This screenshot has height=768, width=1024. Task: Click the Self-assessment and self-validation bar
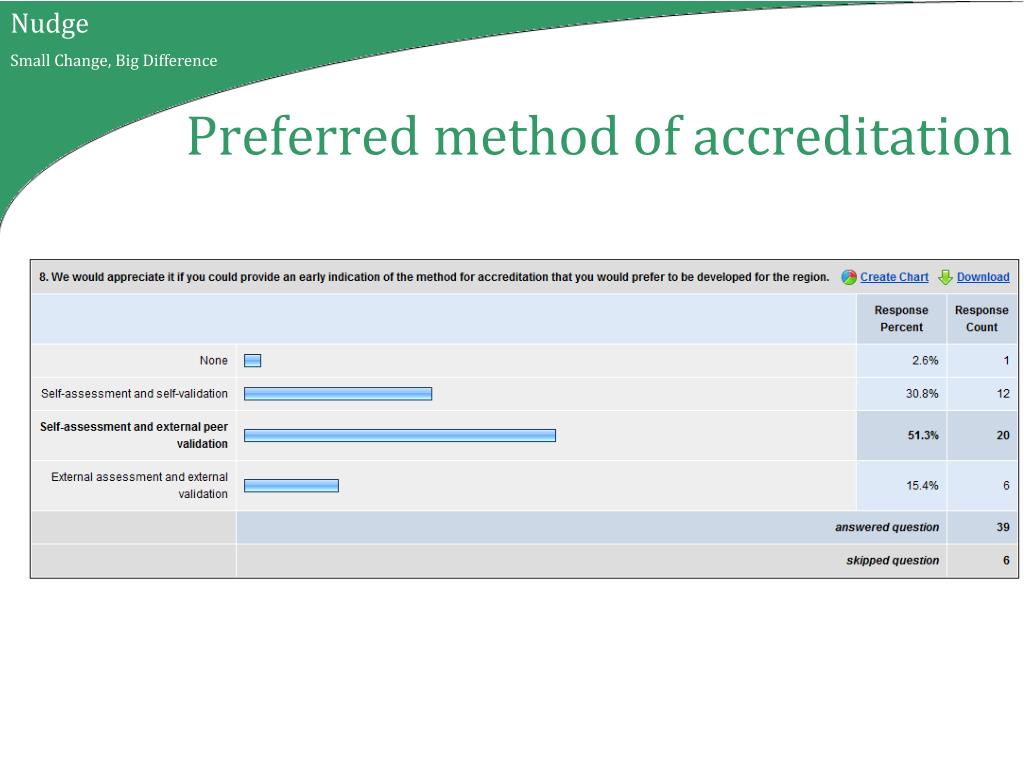[338, 394]
